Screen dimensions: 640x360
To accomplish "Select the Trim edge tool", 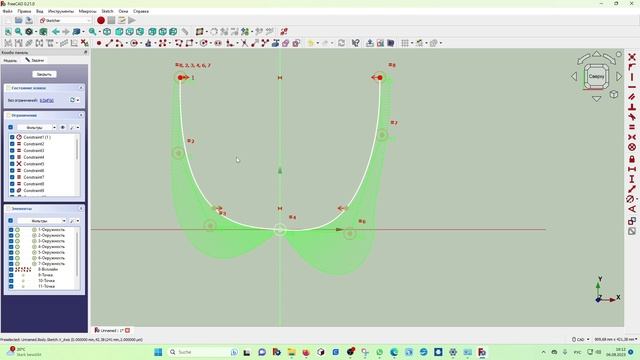I will point(244,43).
